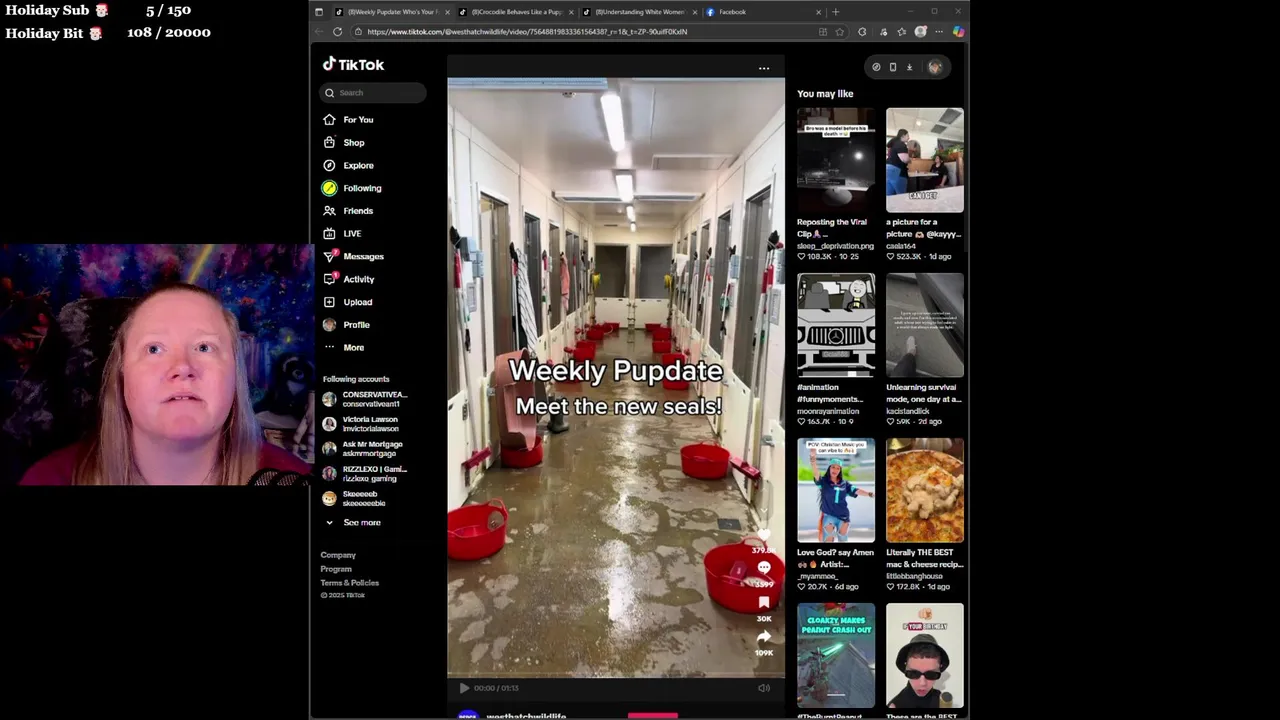Open the Unlearning survival mode video

[925, 325]
